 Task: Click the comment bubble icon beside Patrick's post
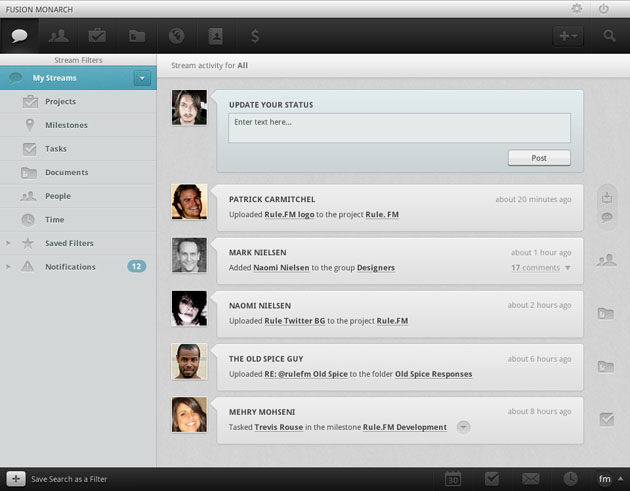coord(607,217)
